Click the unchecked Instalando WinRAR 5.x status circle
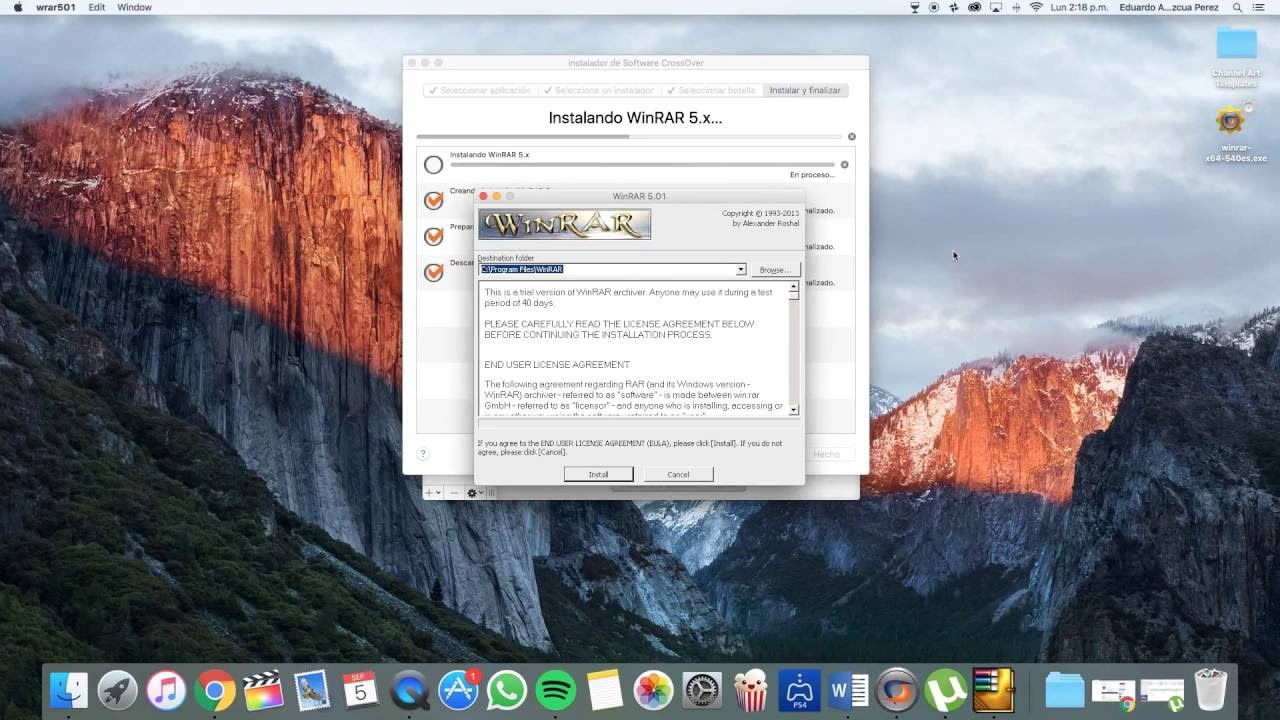 coord(433,165)
